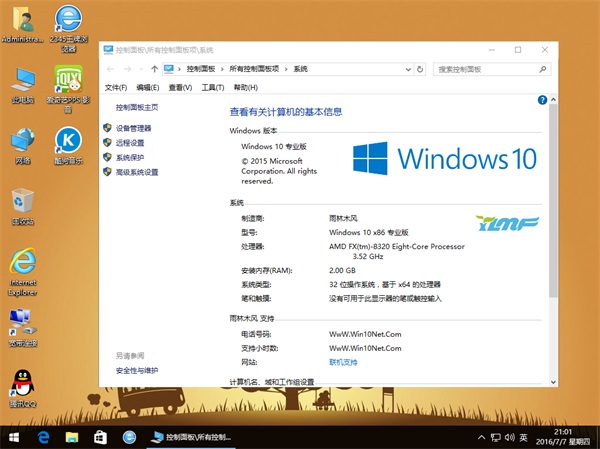Viewport: 600px width, 449px height.
Task: Click the blue help question mark icon
Action: [x=542, y=101]
